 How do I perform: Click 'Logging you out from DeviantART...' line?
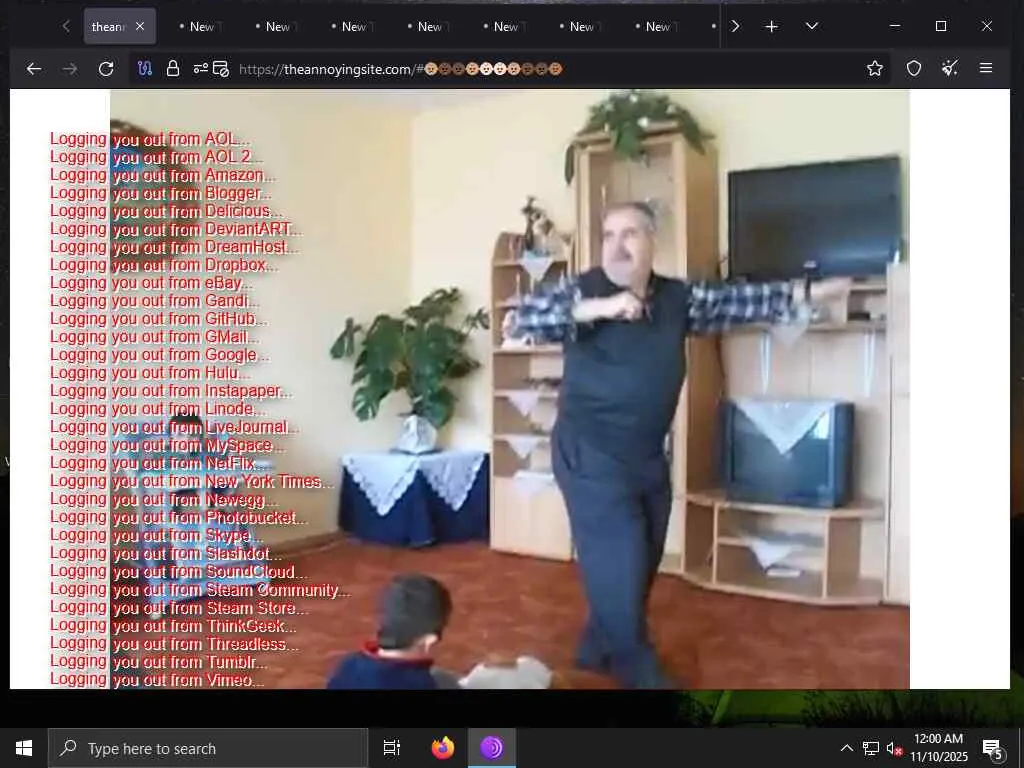[x=176, y=229]
